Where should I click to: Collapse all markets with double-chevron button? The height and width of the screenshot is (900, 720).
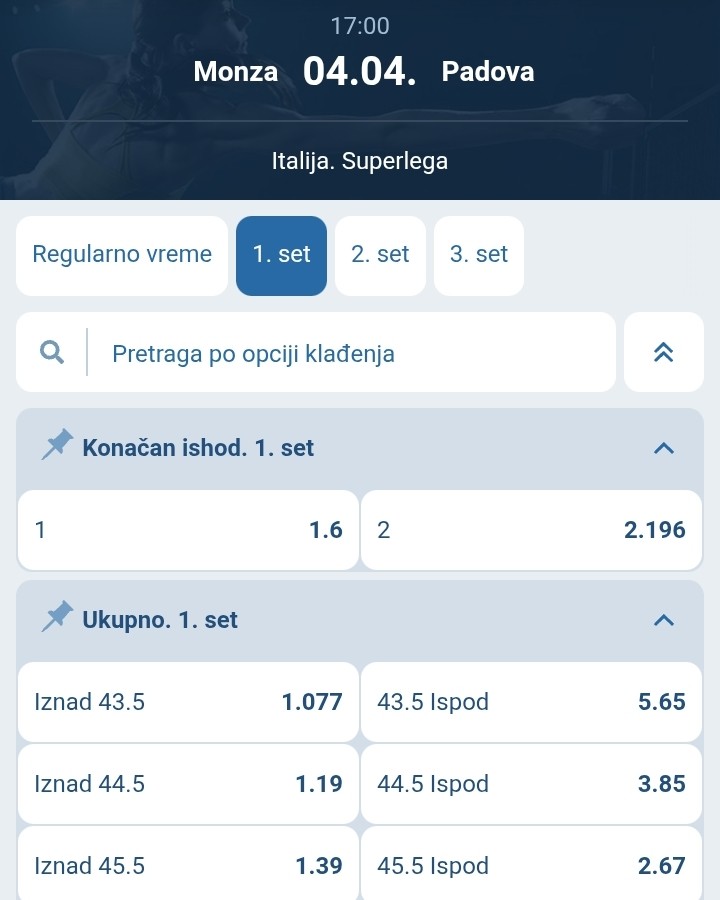tap(663, 352)
